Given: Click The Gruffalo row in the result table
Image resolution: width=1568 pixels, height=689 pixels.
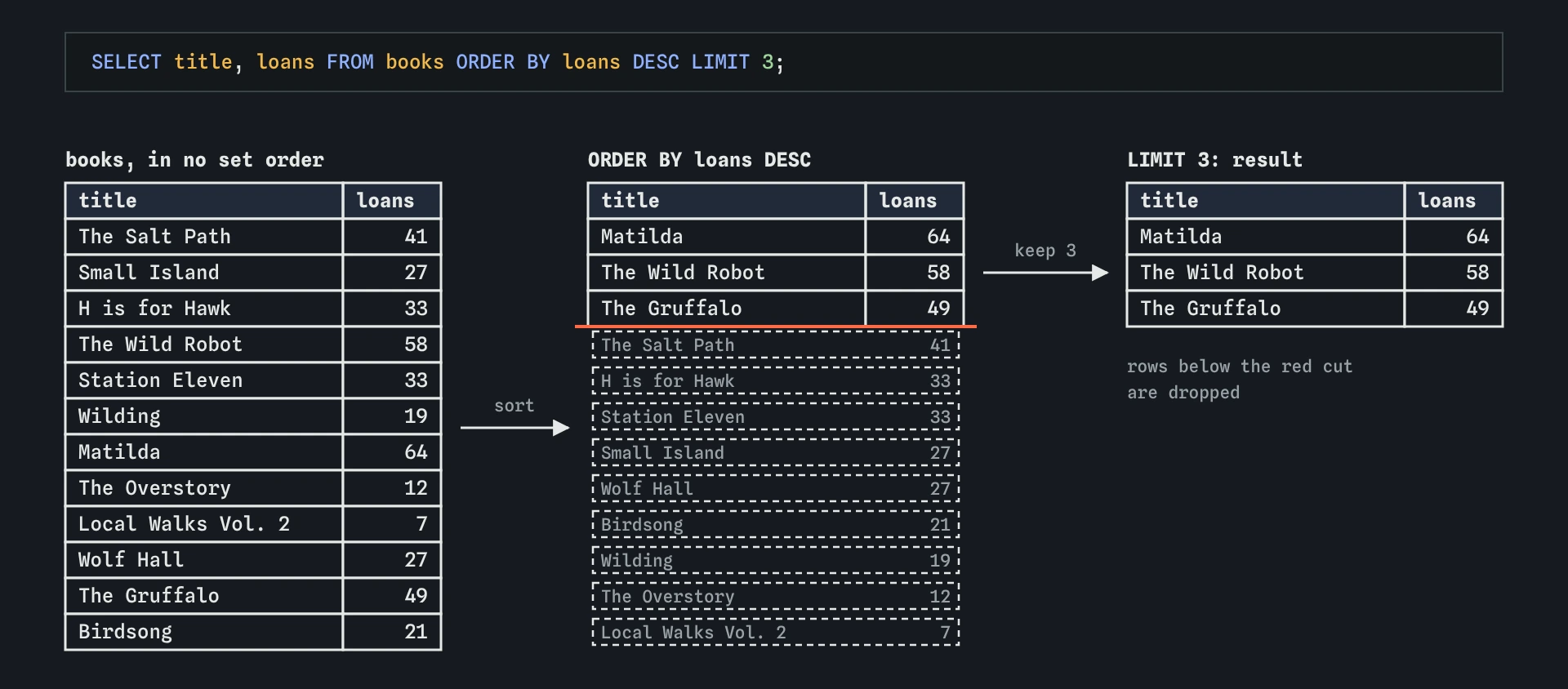Looking at the screenshot, I should pos(1315,309).
